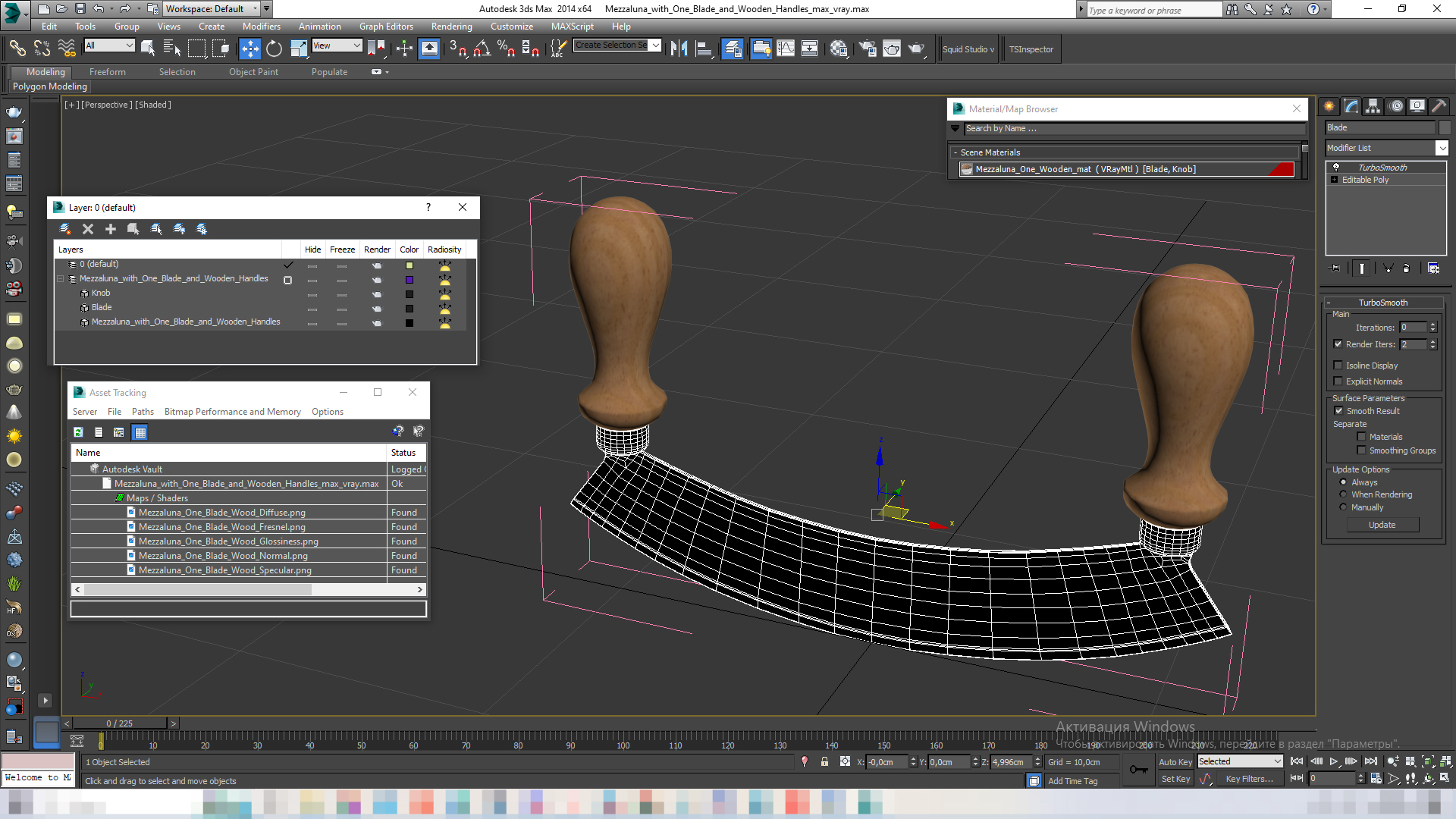Open the Create command panel tab

coord(1329,106)
